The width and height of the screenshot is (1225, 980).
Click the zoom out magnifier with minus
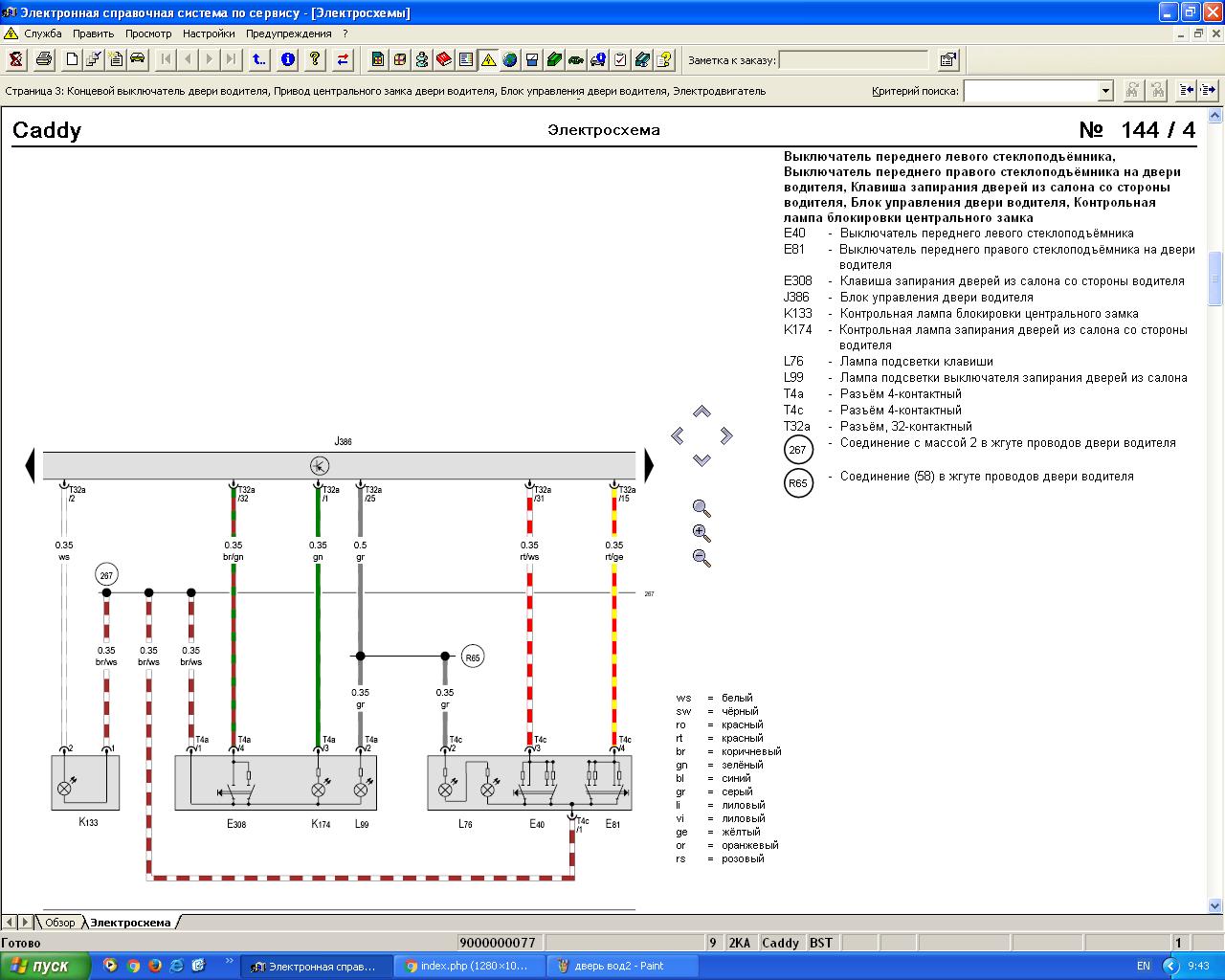click(x=702, y=558)
